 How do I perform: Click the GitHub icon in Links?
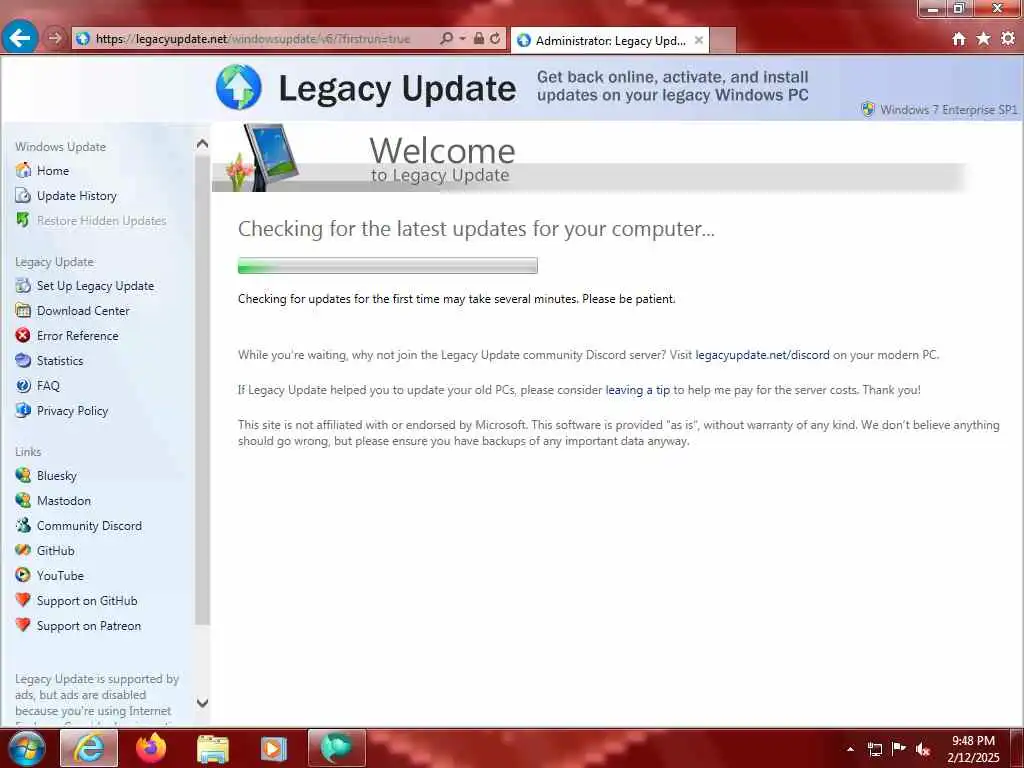[23, 550]
